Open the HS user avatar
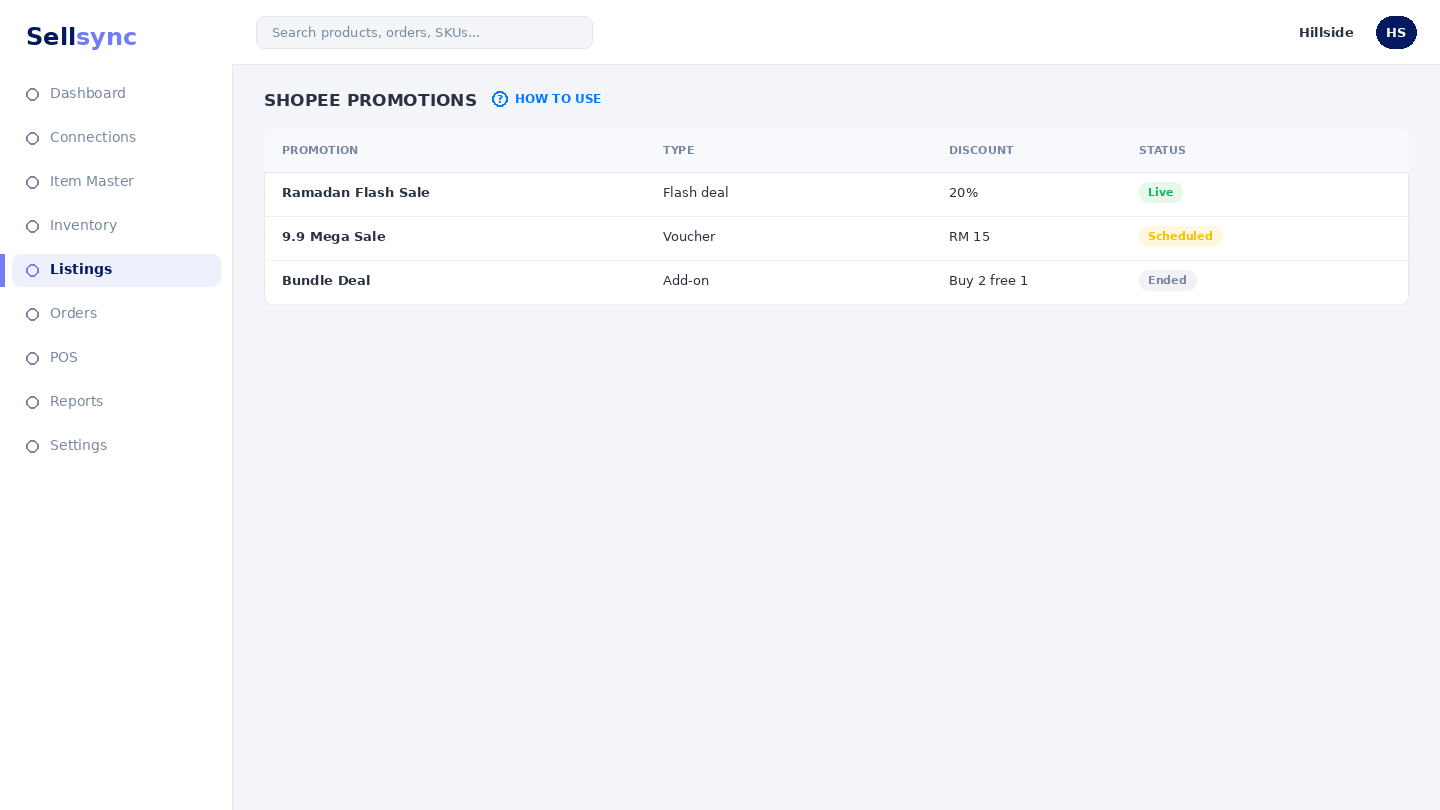The image size is (1440, 810). [x=1396, y=32]
